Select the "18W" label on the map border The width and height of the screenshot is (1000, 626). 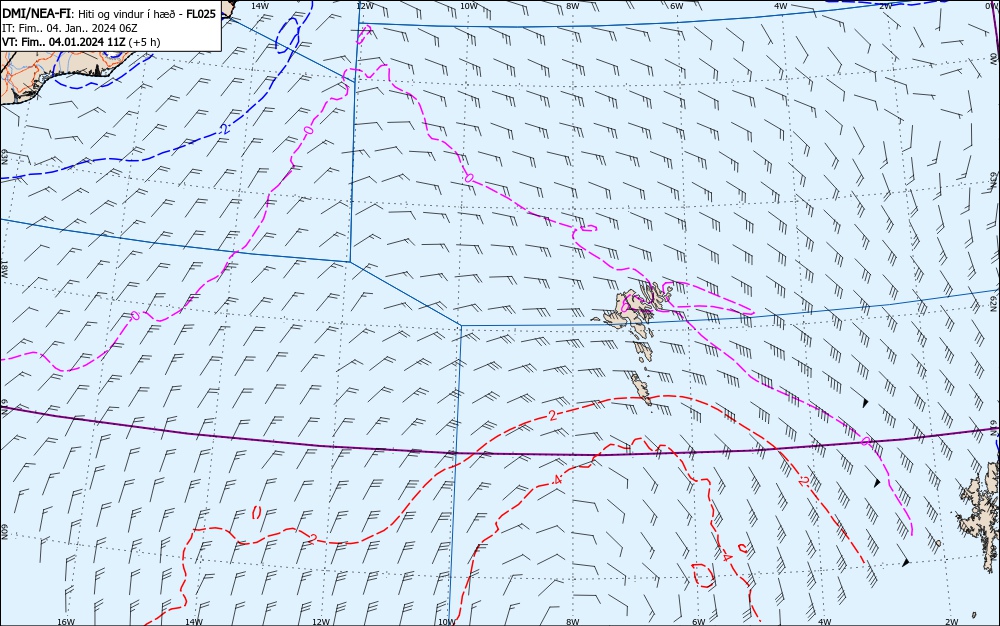pyautogui.click(x=4, y=269)
